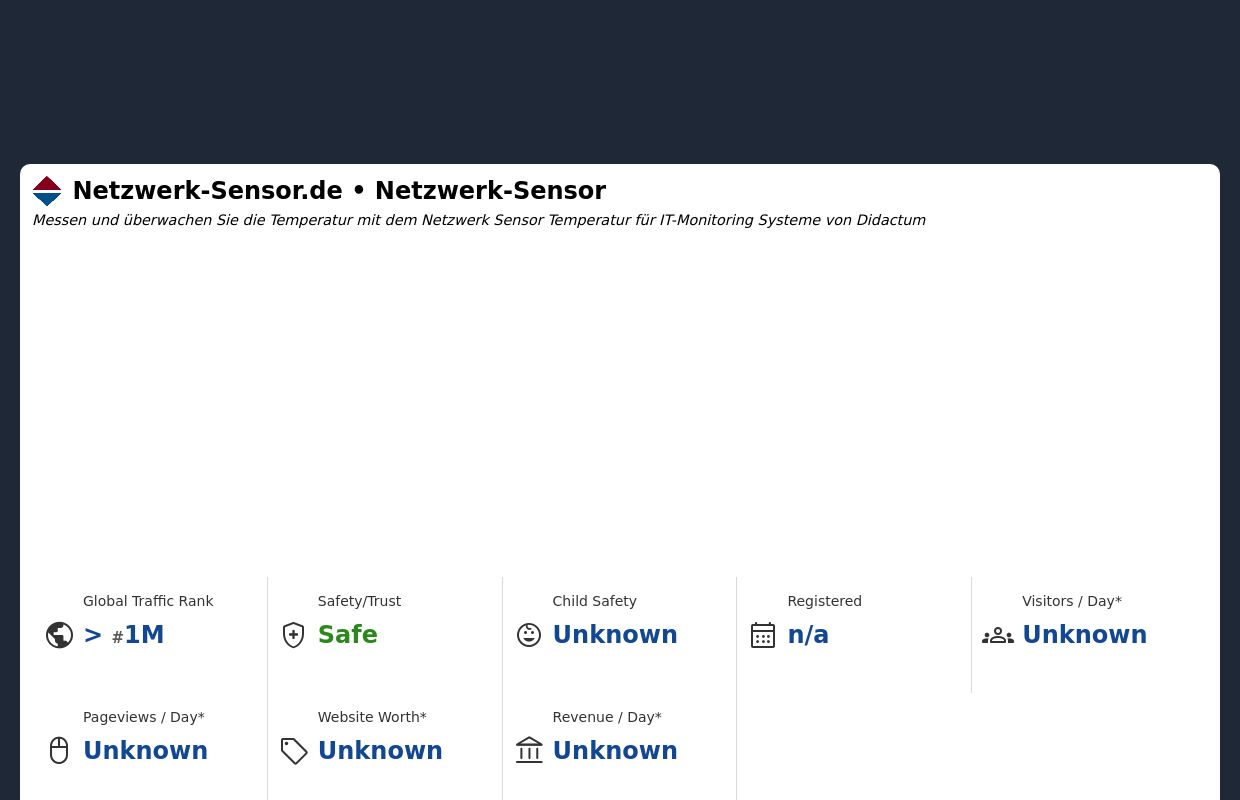The height and width of the screenshot is (800, 1240).
Task: Click the Pageviews mouse icon
Action: 59,750
